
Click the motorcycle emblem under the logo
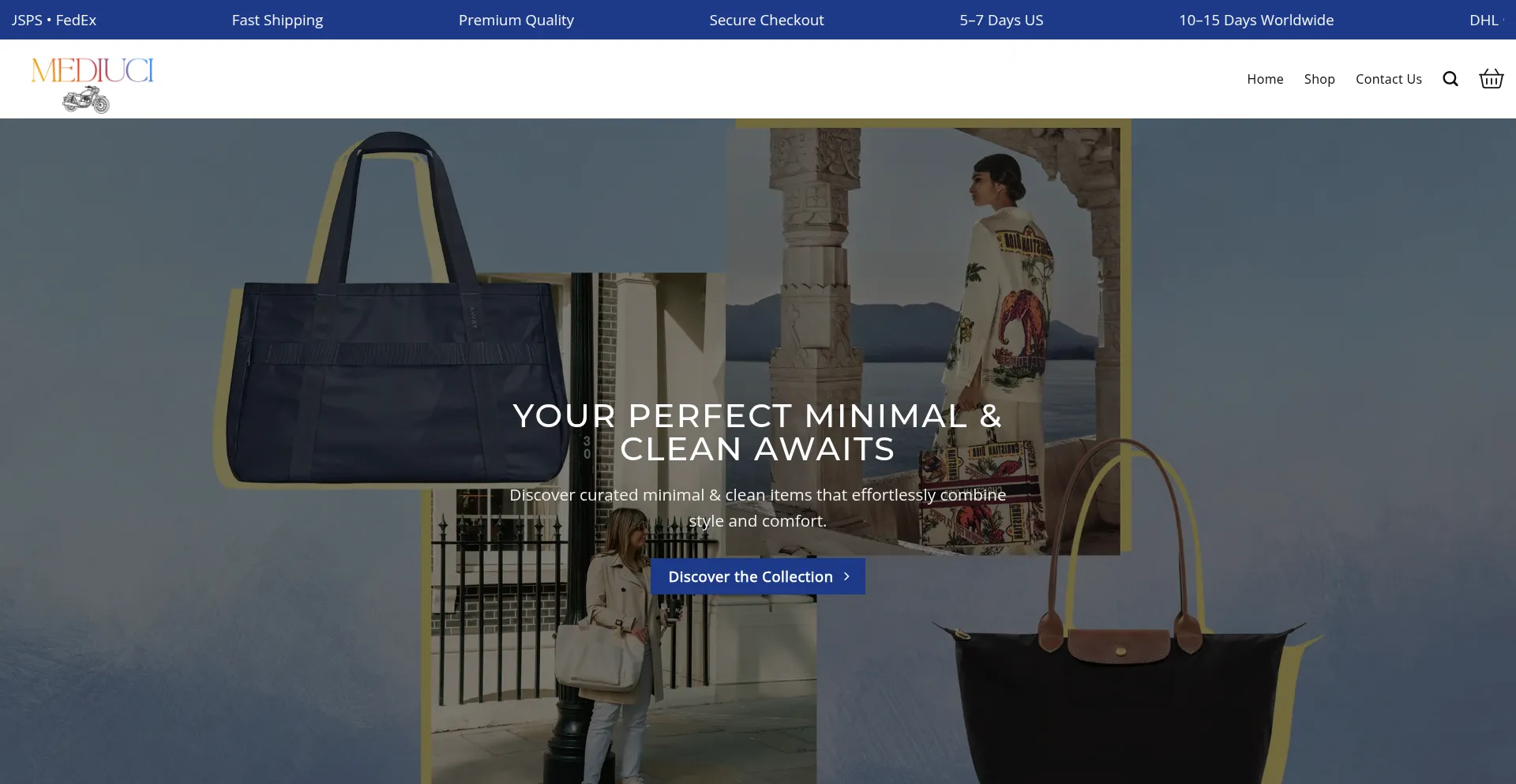click(x=86, y=100)
